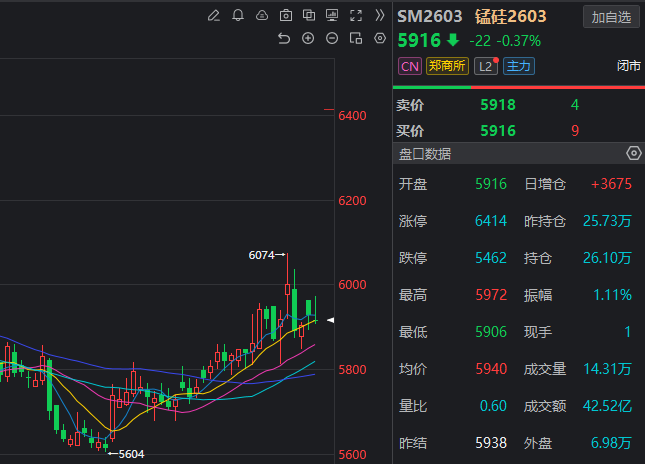Image resolution: width=645 pixels, height=464 pixels.
Task: Click the chart layout window icon
Action: [x=356, y=39]
